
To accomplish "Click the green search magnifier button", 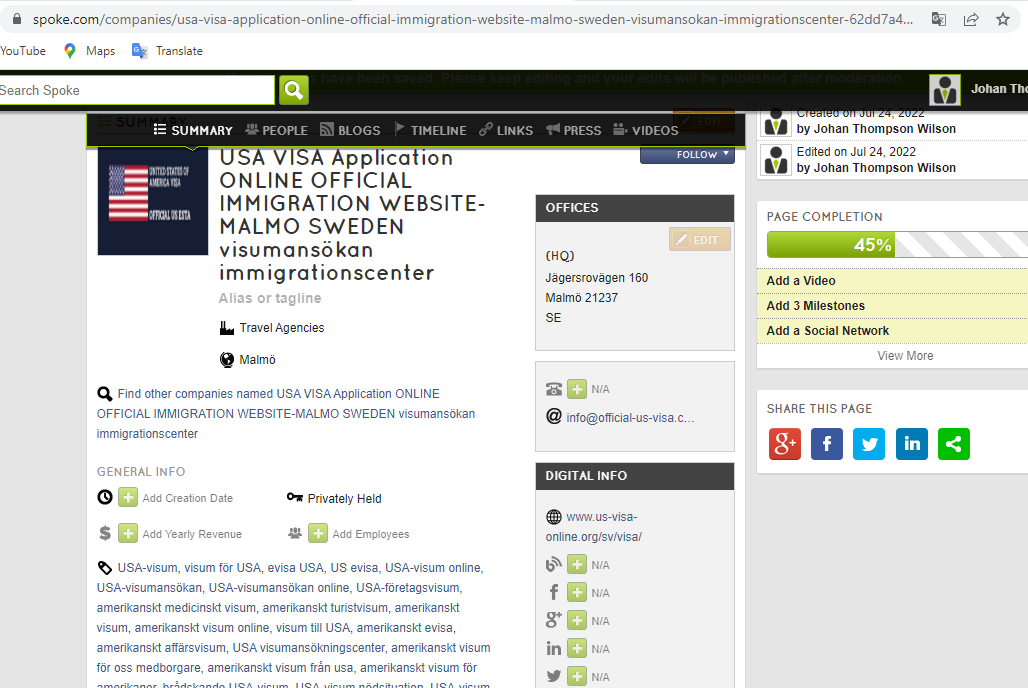I will point(294,90).
